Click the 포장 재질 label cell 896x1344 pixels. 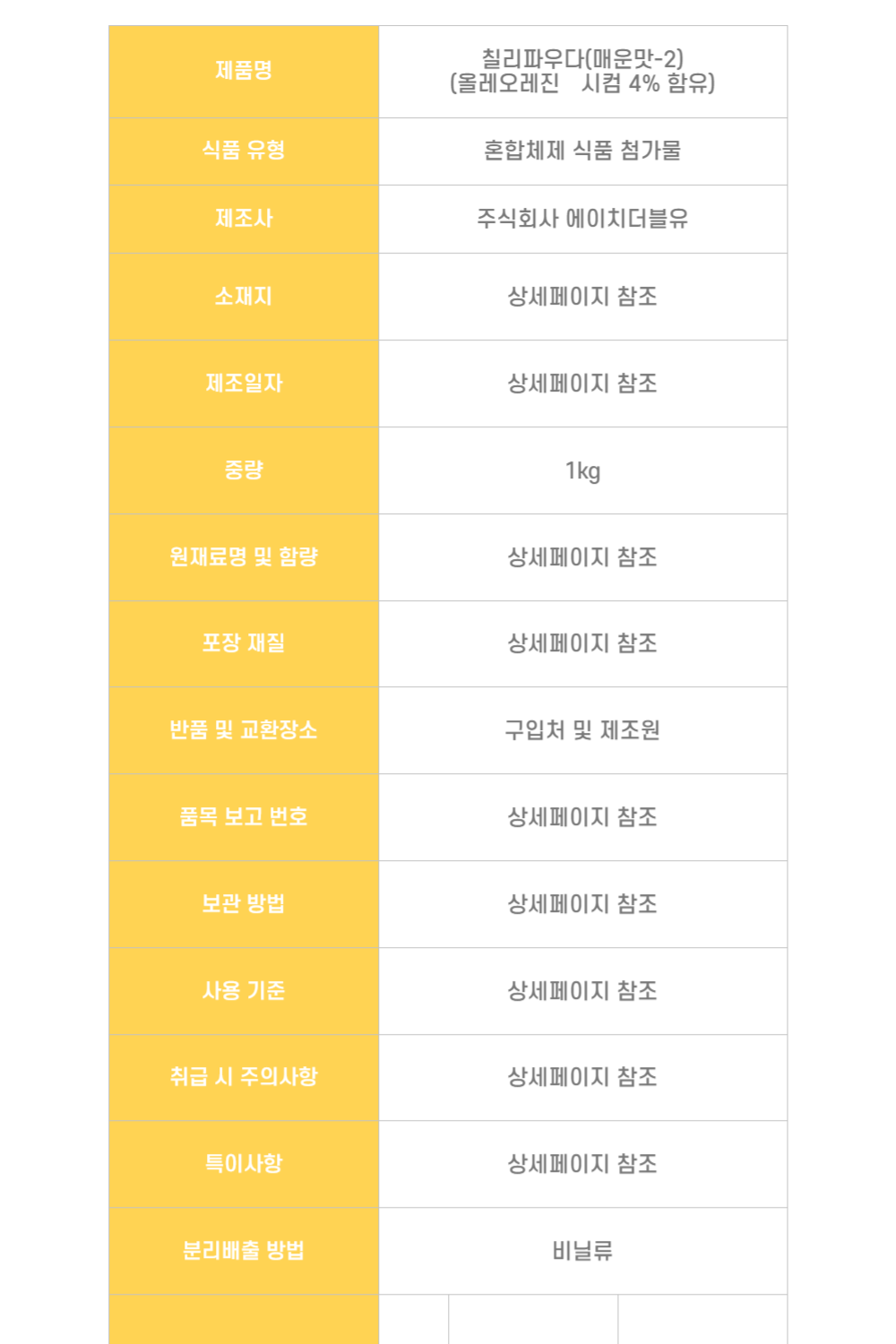tap(244, 643)
